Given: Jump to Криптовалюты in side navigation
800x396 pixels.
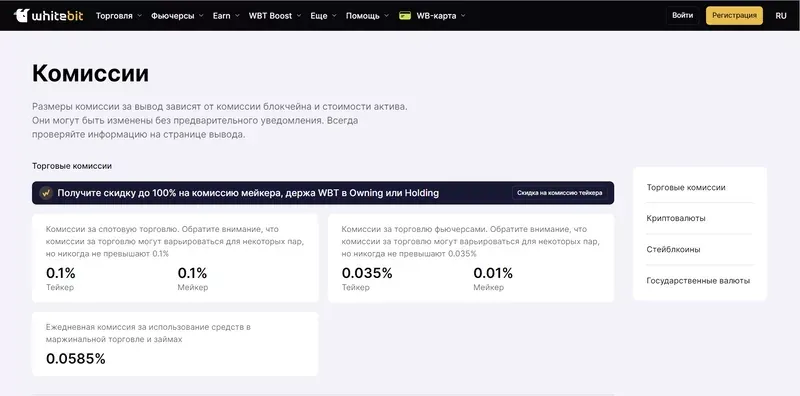Looking at the screenshot, I should click(x=676, y=218).
